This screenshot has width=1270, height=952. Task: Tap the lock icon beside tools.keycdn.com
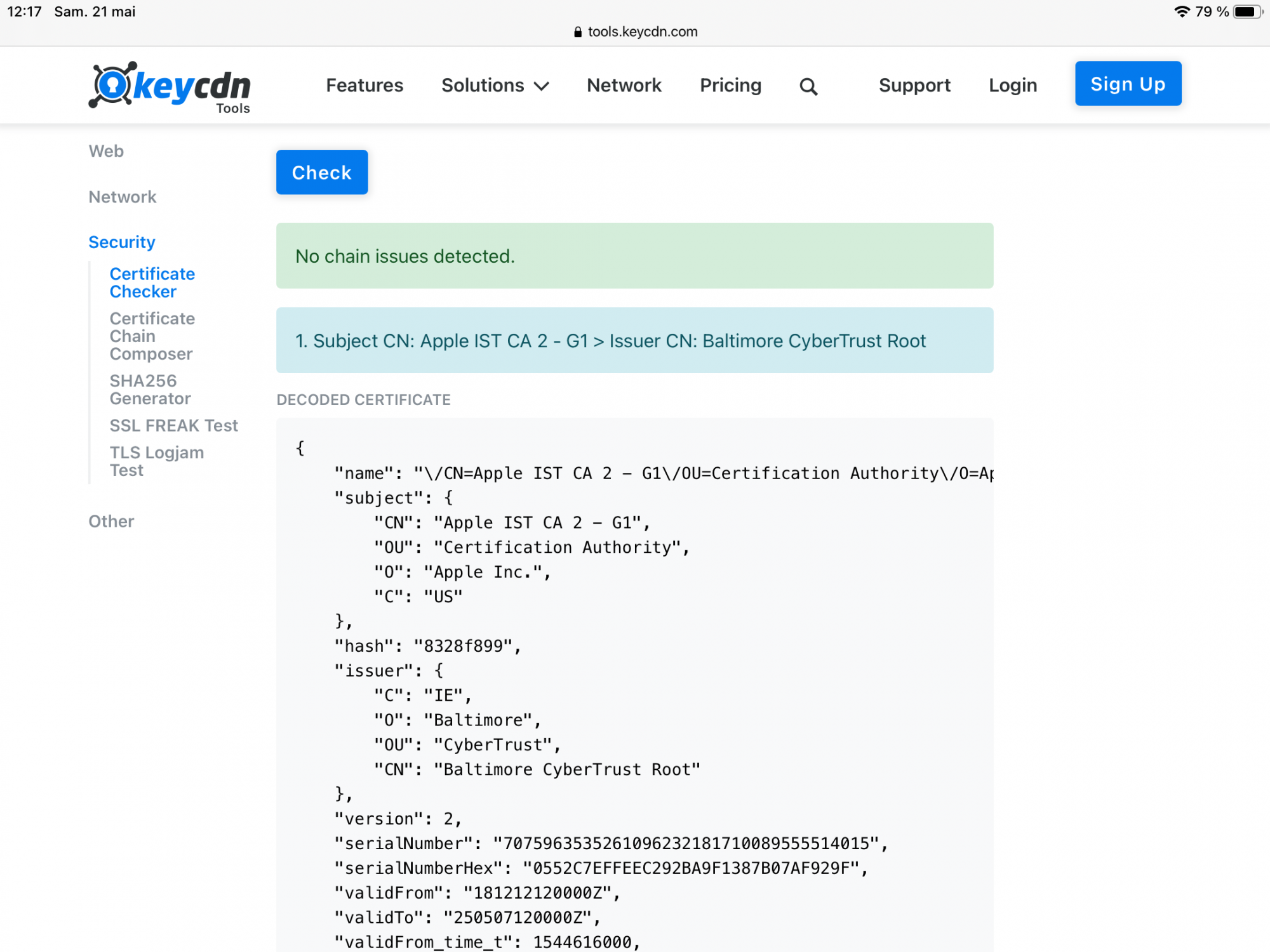click(577, 32)
